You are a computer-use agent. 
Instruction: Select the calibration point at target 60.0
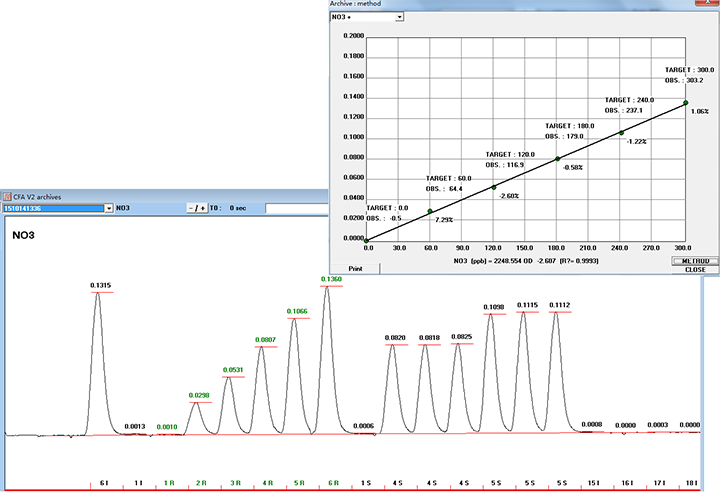point(431,211)
